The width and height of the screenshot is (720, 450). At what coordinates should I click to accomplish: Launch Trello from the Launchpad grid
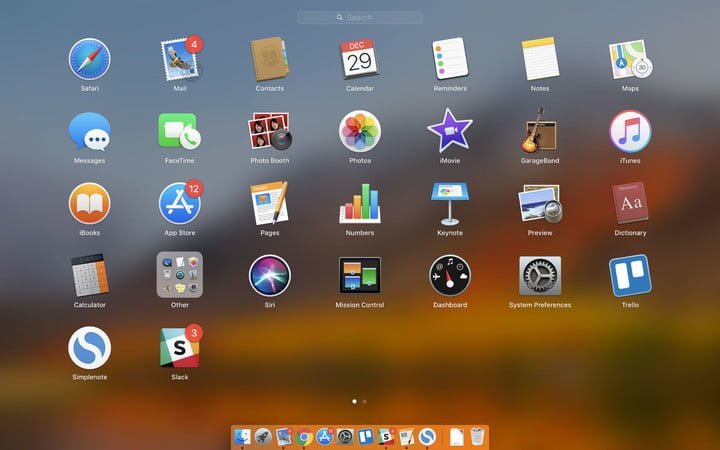click(630, 276)
